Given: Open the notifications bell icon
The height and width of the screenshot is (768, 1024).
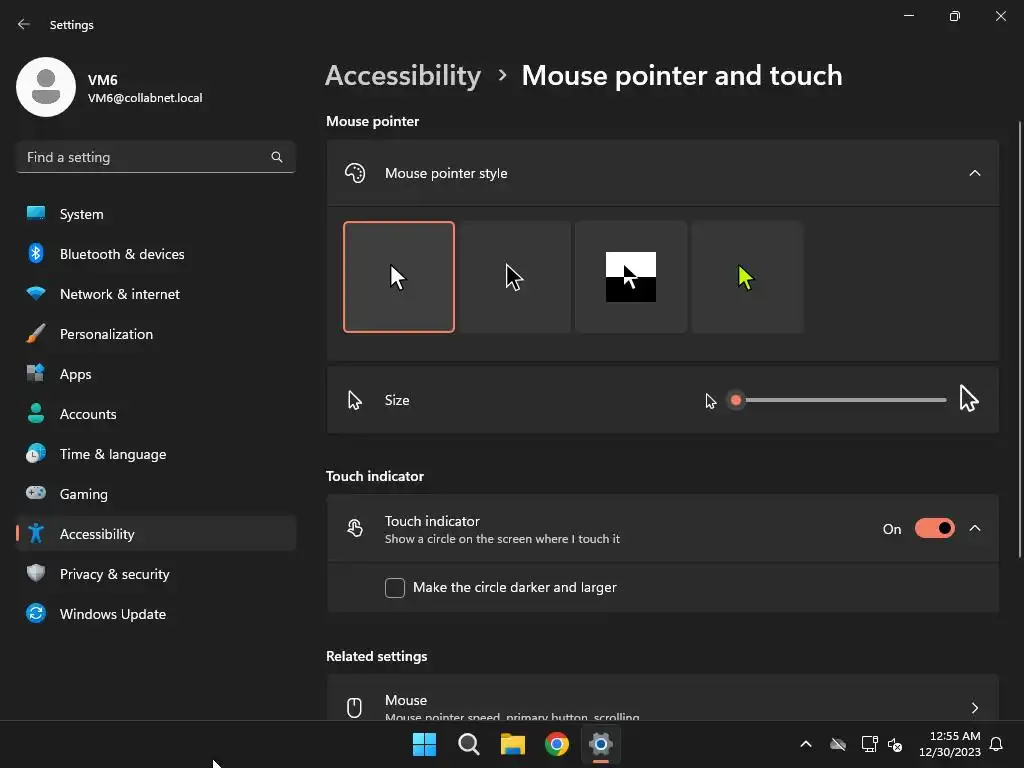Looking at the screenshot, I should point(996,744).
